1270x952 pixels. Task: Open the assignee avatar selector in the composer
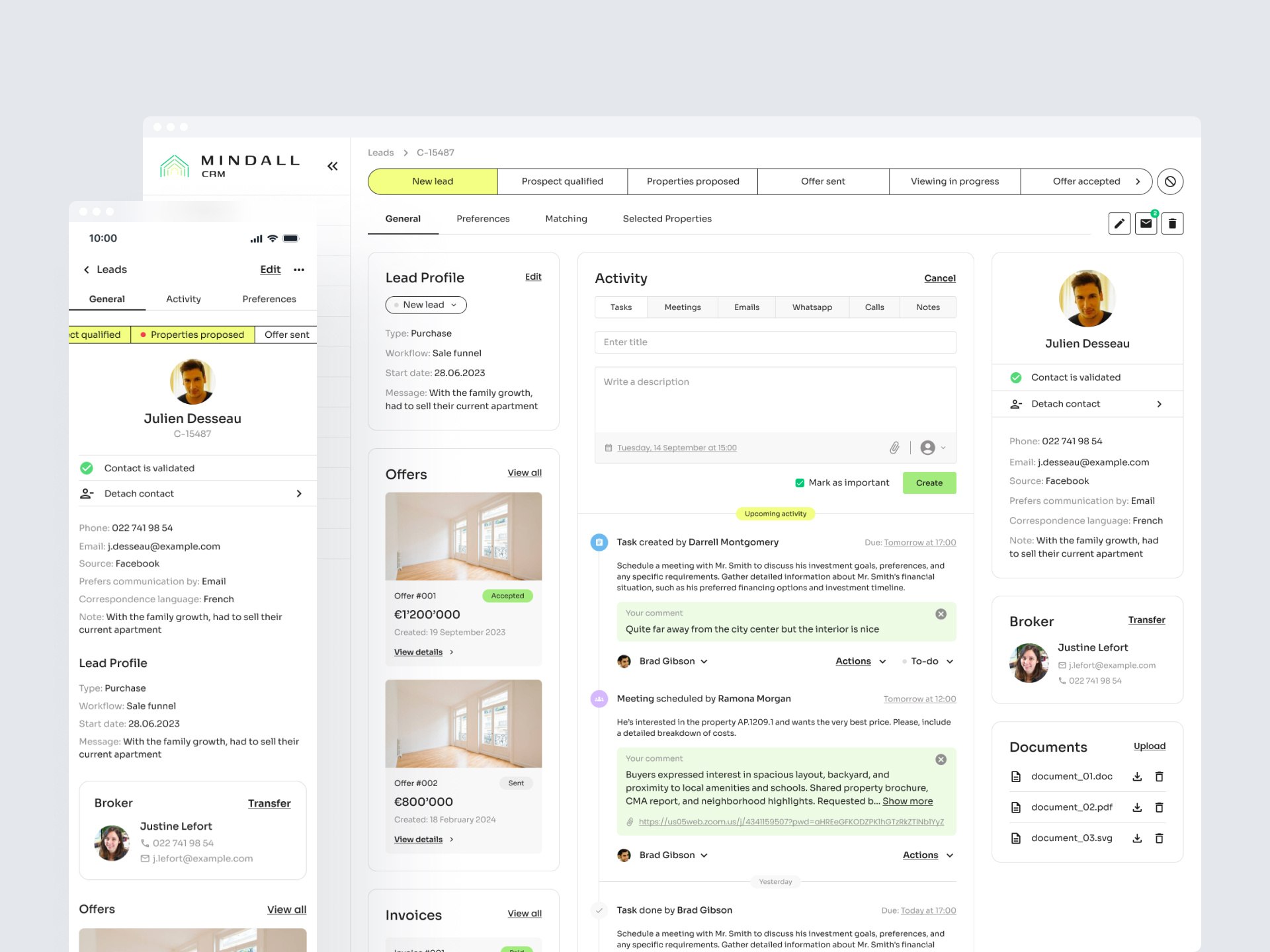(x=929, y=448)
